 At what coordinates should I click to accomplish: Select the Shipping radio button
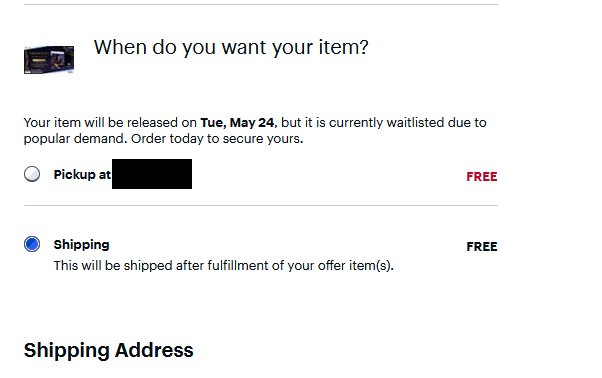pyautogui.click(x=32, y=244)
